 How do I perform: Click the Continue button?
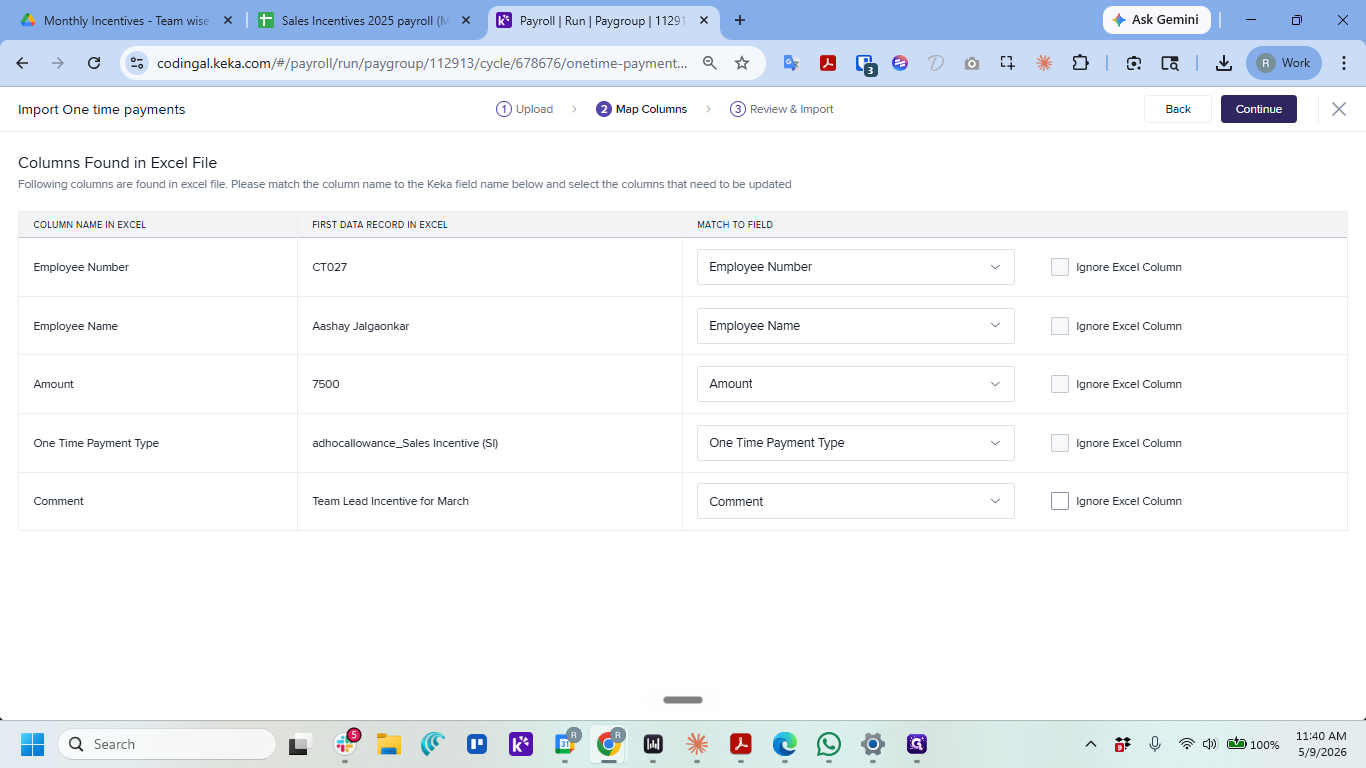point(1259,109)
